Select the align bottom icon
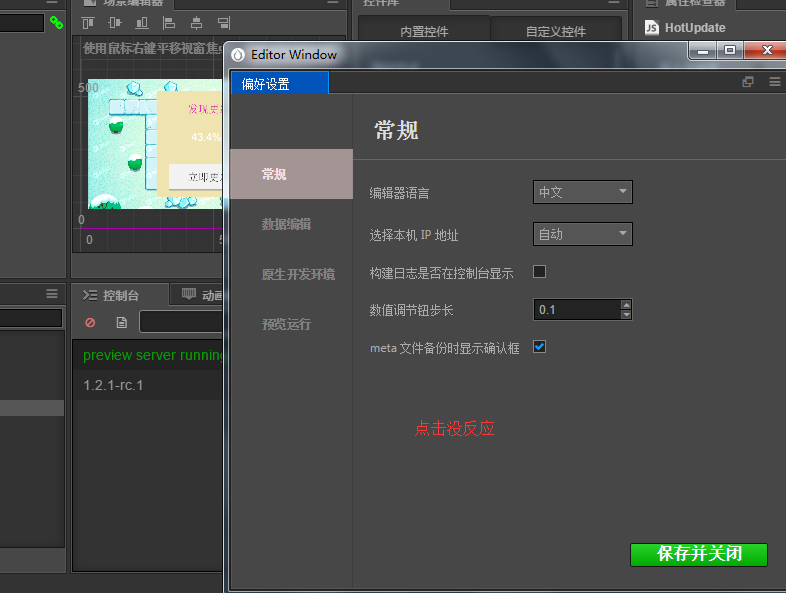Viewport: 786px width, 593px height. (x=142, y=23)
